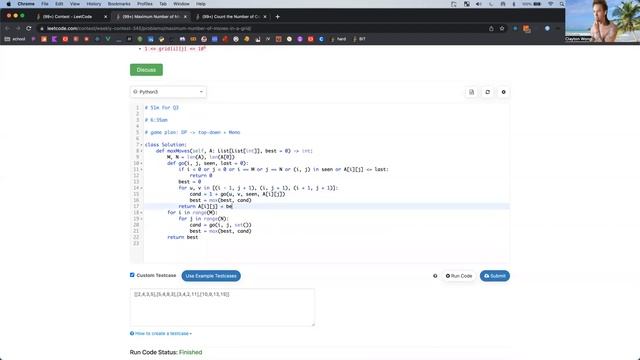Collapse the for u, v loop at line 14
The height and width of the screenshot is (360, 640).
pos(142,188)
